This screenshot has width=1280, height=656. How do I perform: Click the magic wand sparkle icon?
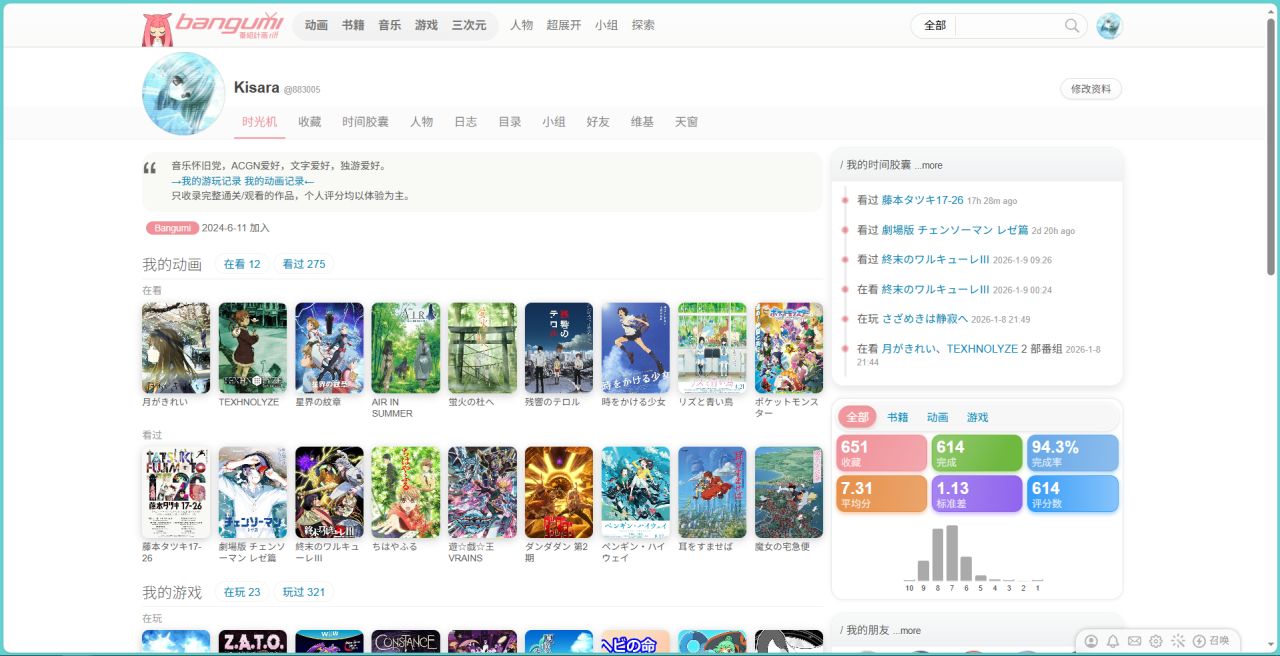(1178, 641)
